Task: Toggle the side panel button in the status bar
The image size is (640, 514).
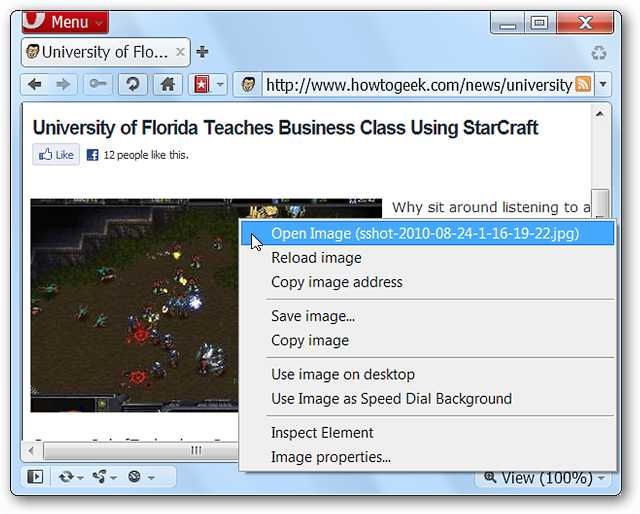Action: coord(35,476)
